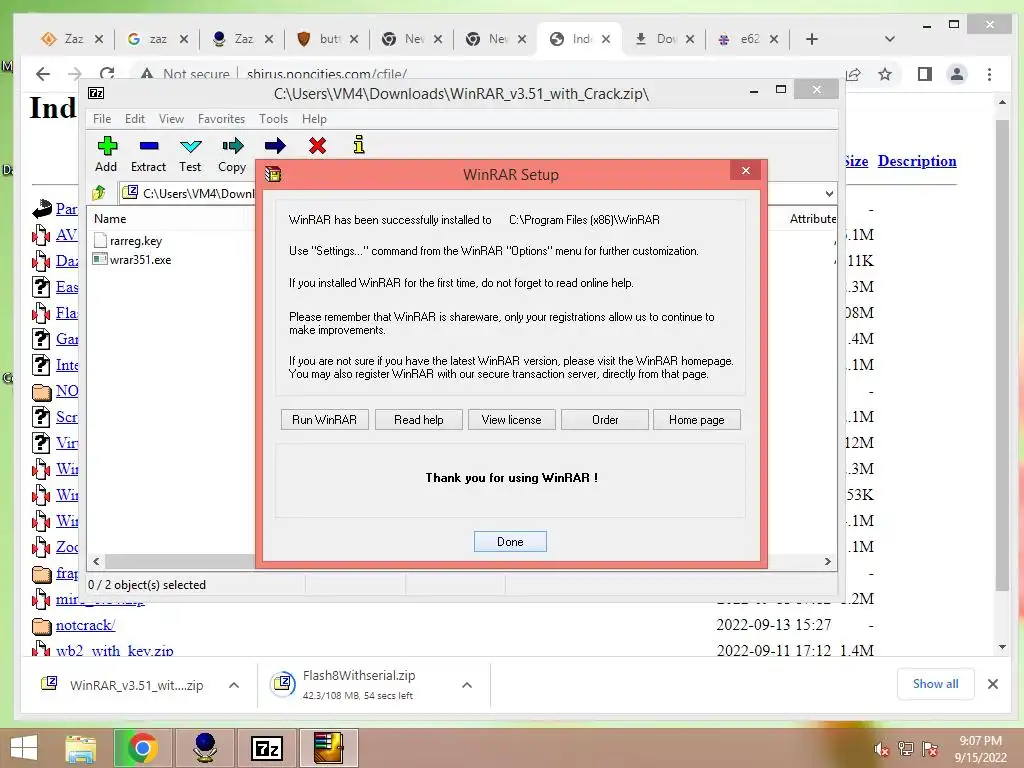Click the Home page button
Screen dimensions: 1024x768
tap(697, 420)
